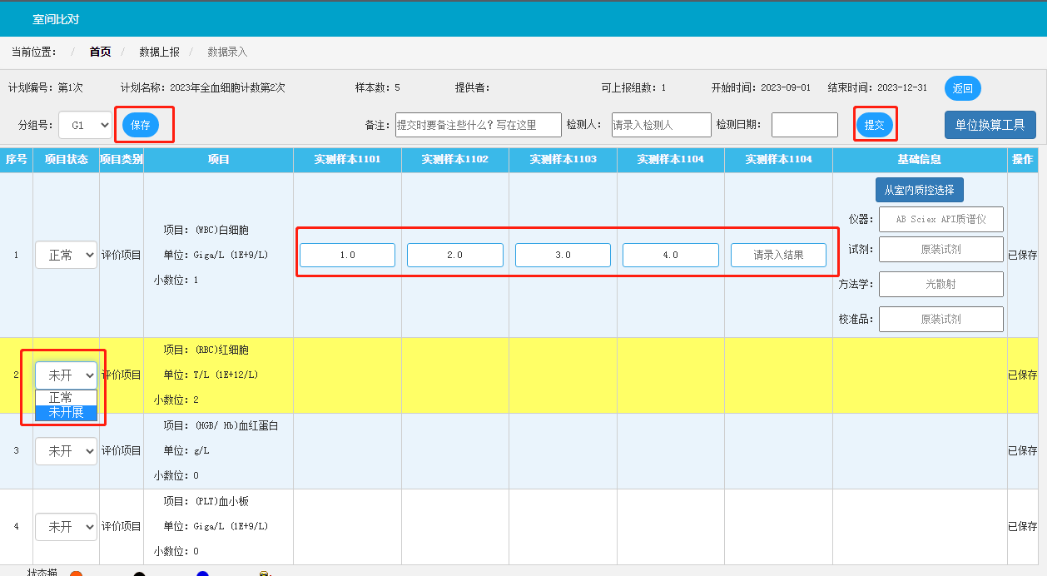
Task: Click 样本数: 5 text
Action: point(377,88)
